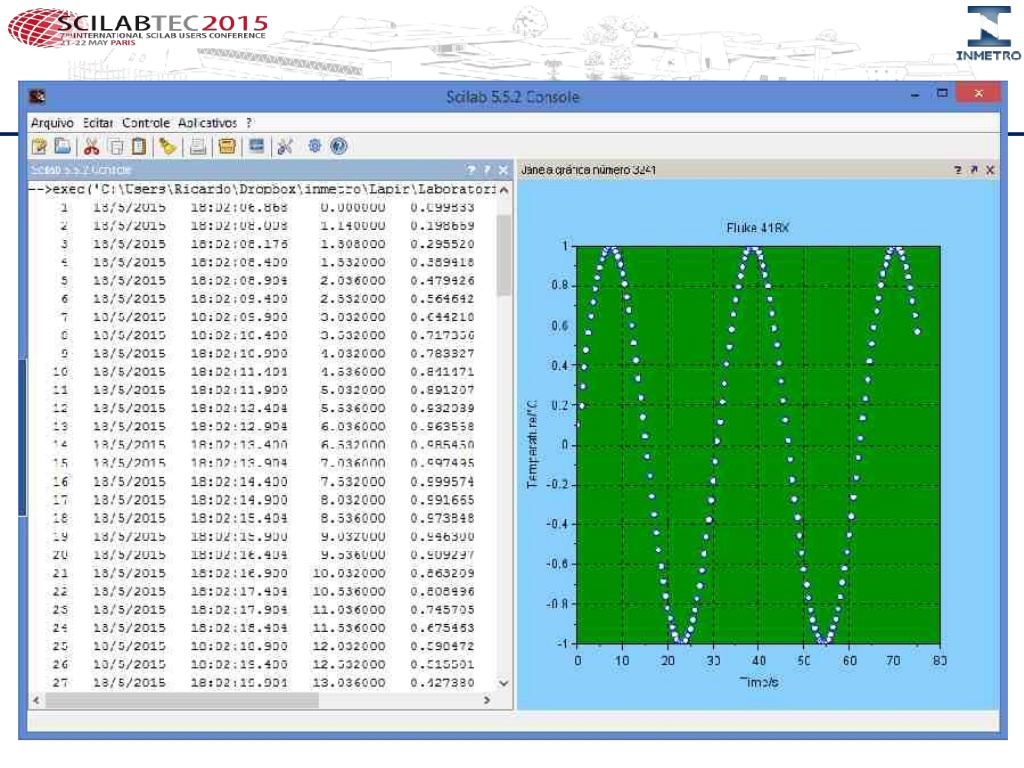This screenshot has height=768, width=1024.
Task: Click the console vertical scrollbar thumb
Action: [504, 256]
